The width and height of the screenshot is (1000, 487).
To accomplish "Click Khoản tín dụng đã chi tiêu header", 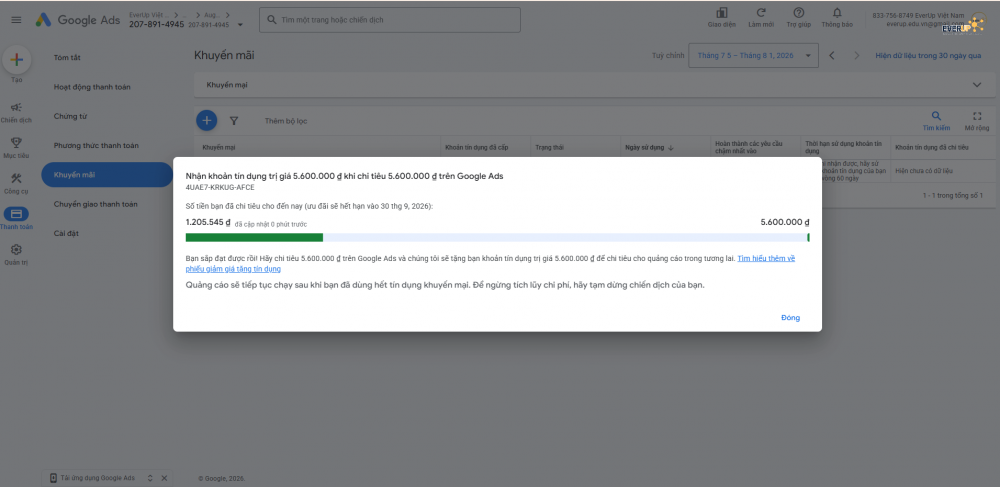I will 932,147.
